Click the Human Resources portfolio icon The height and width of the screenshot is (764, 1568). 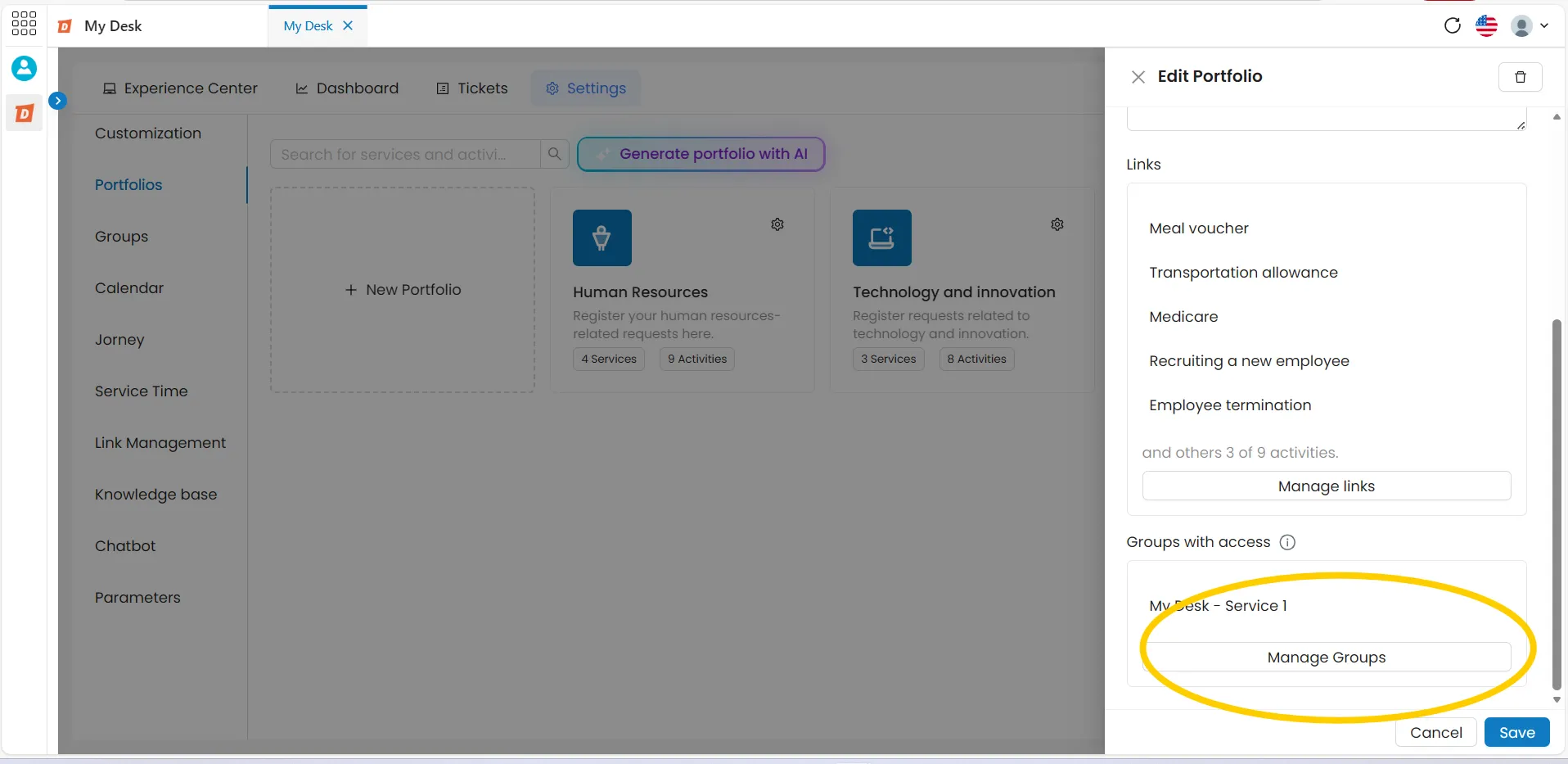pos(602,238)
